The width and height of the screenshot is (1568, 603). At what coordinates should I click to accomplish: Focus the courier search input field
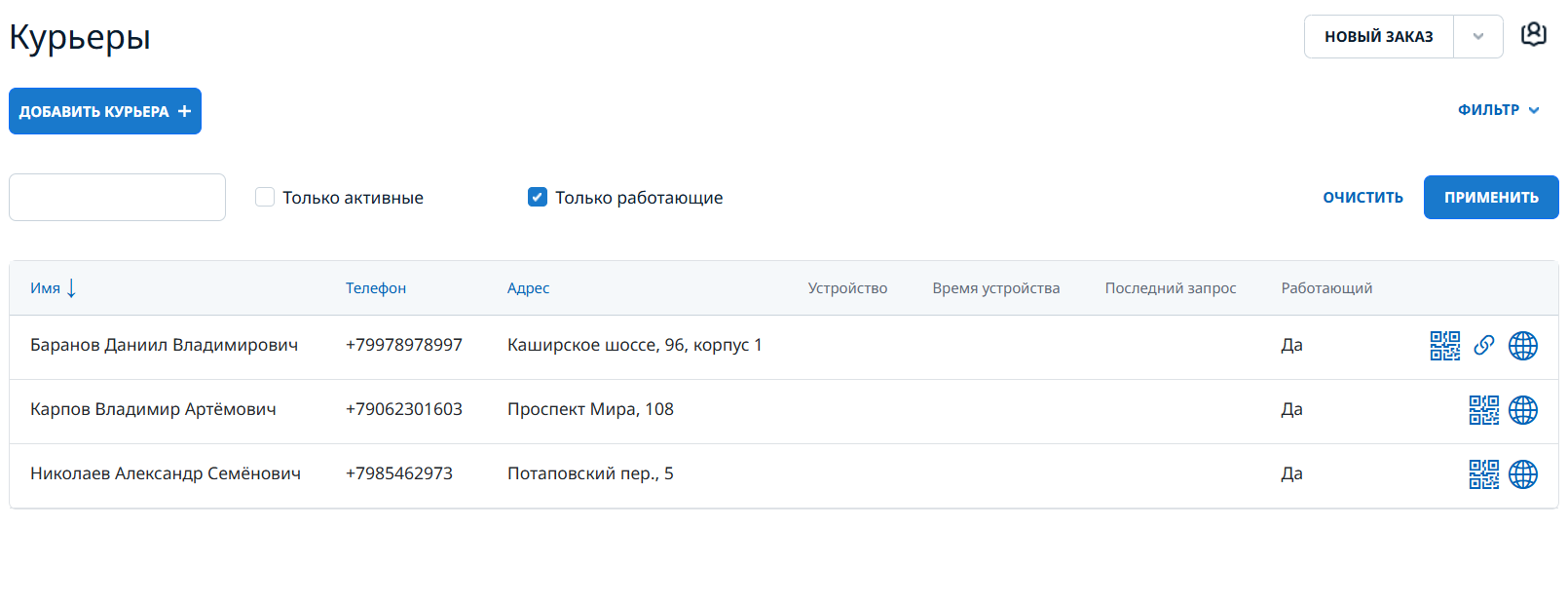(x=117, y=198)
